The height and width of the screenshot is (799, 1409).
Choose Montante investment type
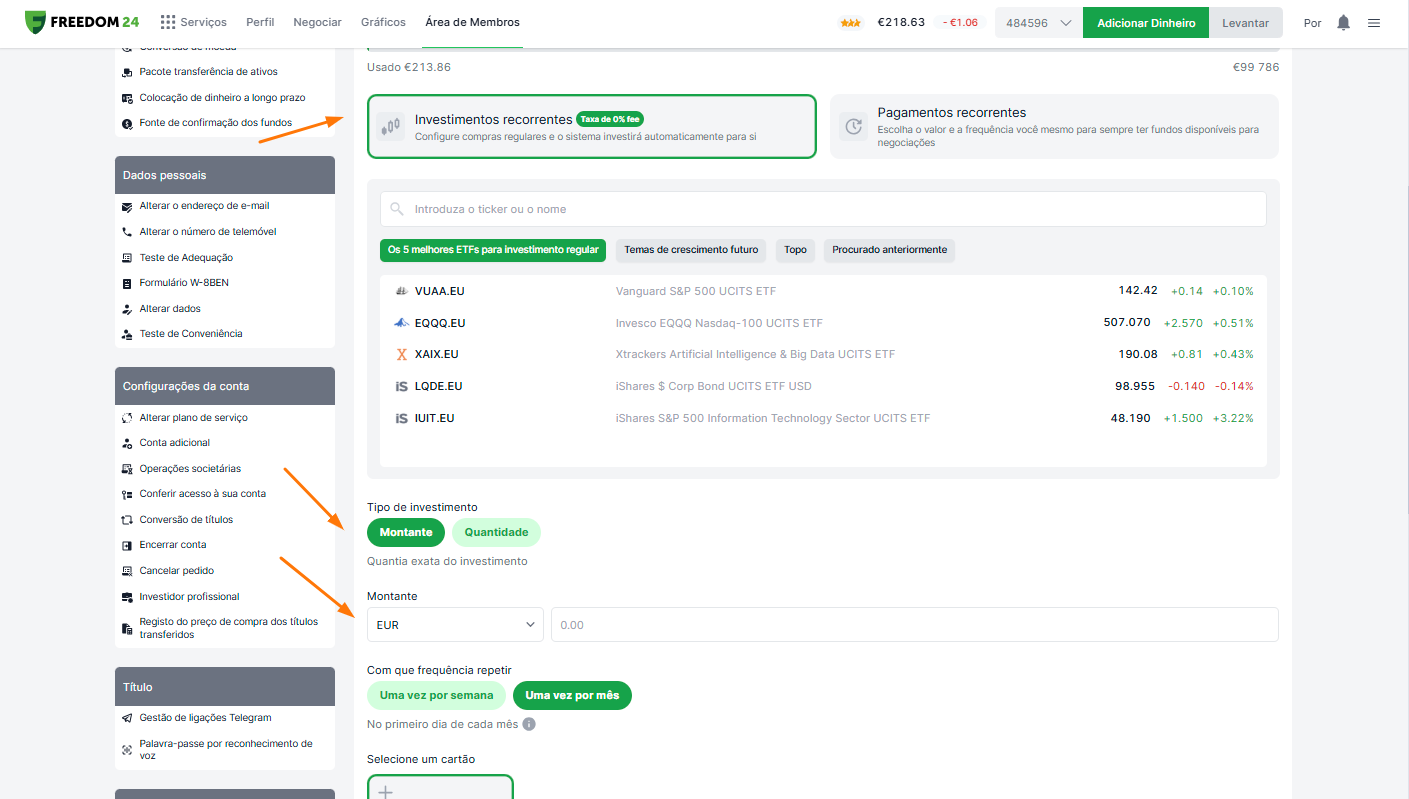tap(406, 532)
